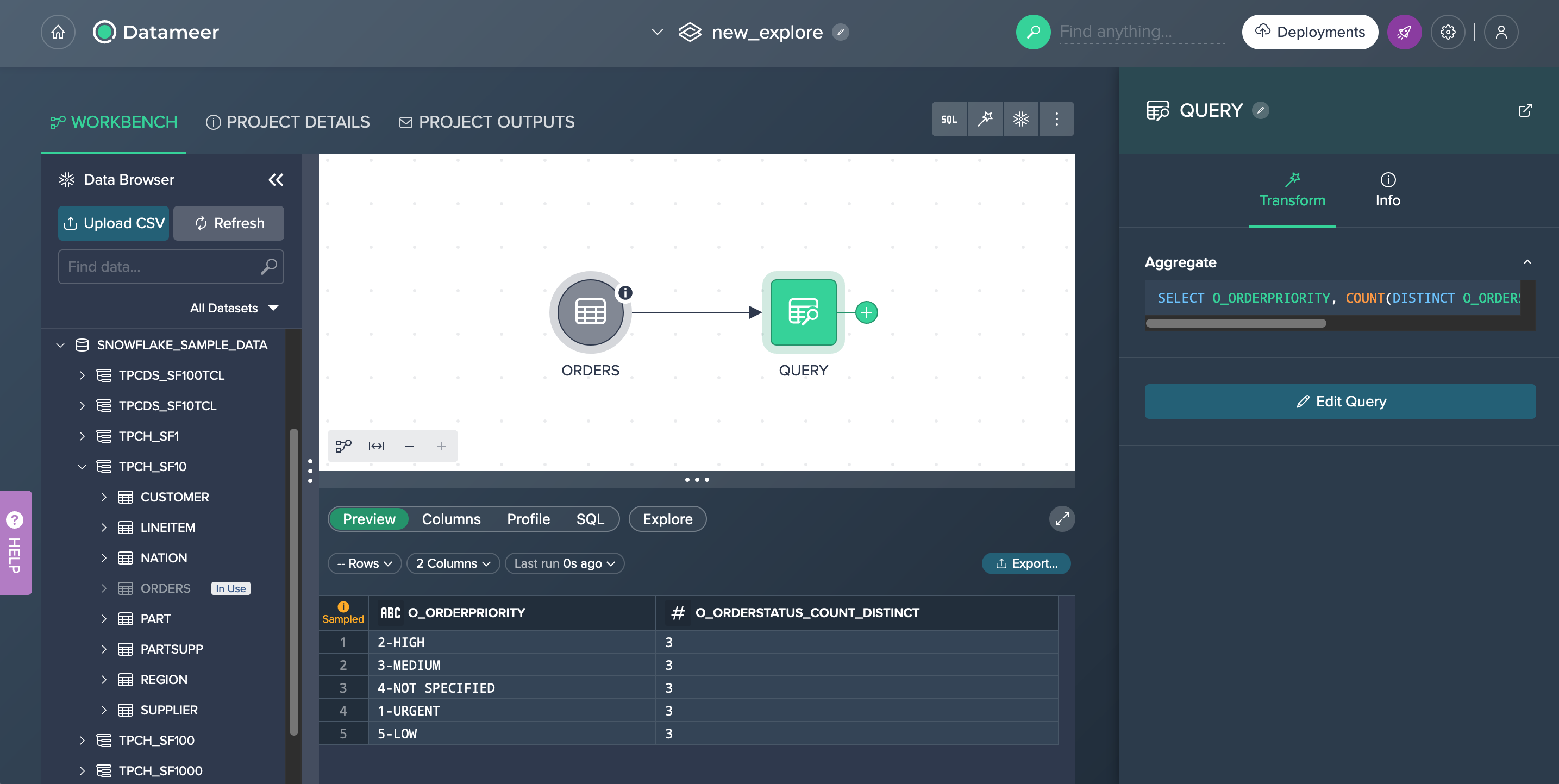Select the NATION table
The width and height of the screenshot is (1559, 784).
coord(164,558)
